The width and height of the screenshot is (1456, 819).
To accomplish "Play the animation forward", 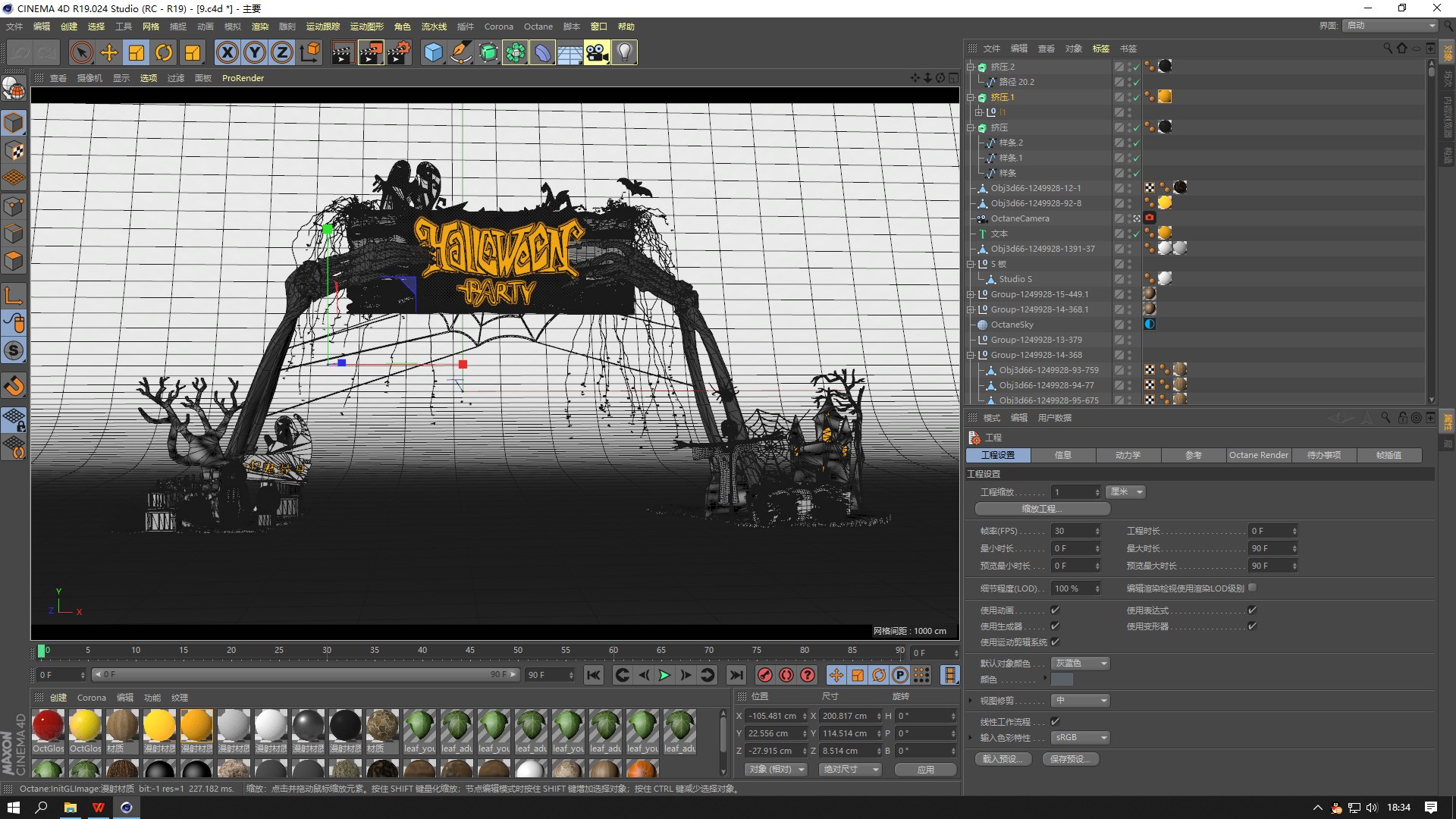I will coord(664,675).
